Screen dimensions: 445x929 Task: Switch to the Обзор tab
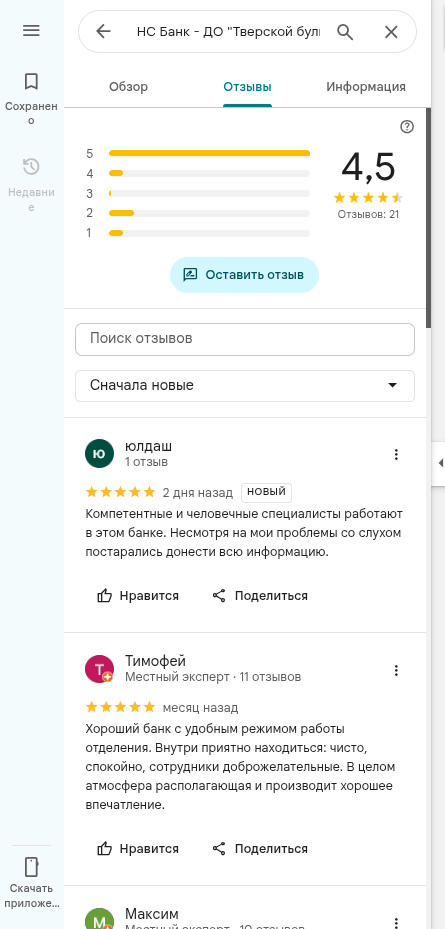(129, 87)
